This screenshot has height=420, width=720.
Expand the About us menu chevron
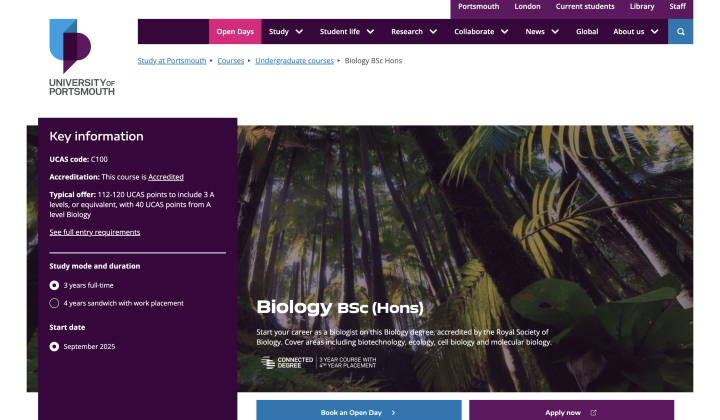[x=655, y=32]
